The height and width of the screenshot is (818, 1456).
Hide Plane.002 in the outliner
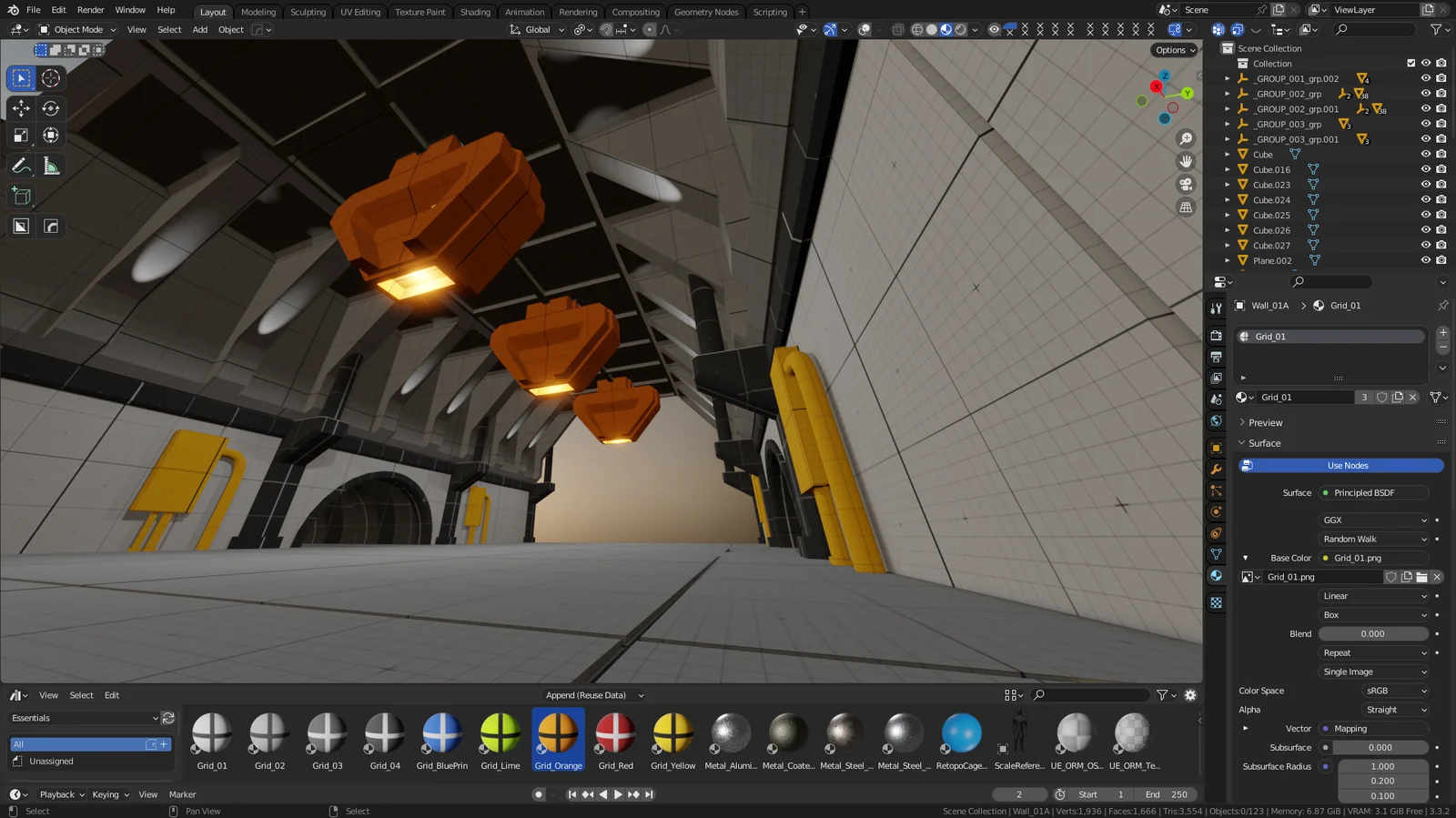pos(1426,260)
